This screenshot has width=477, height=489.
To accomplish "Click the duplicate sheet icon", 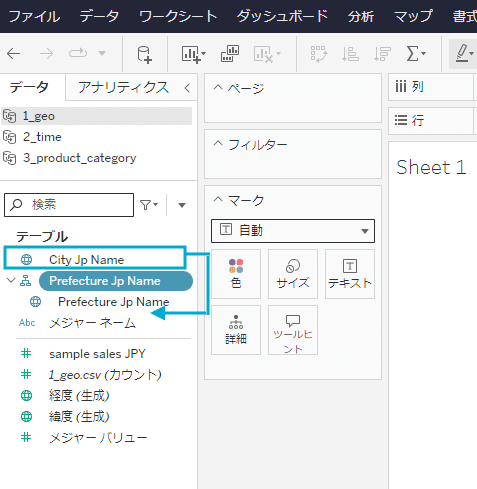I will click(x=230, y=54).
